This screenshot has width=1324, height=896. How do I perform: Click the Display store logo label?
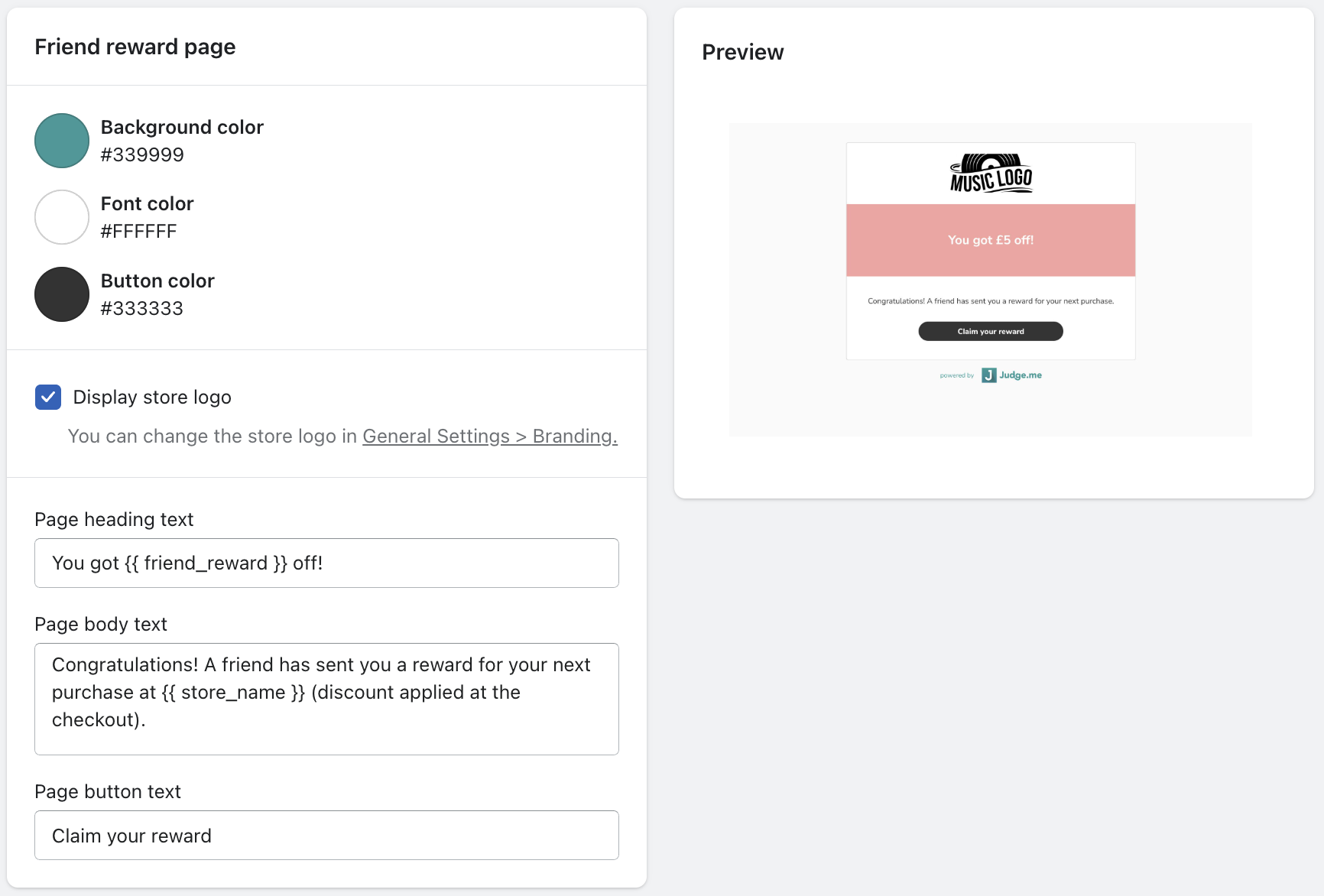tap(152, 398)
